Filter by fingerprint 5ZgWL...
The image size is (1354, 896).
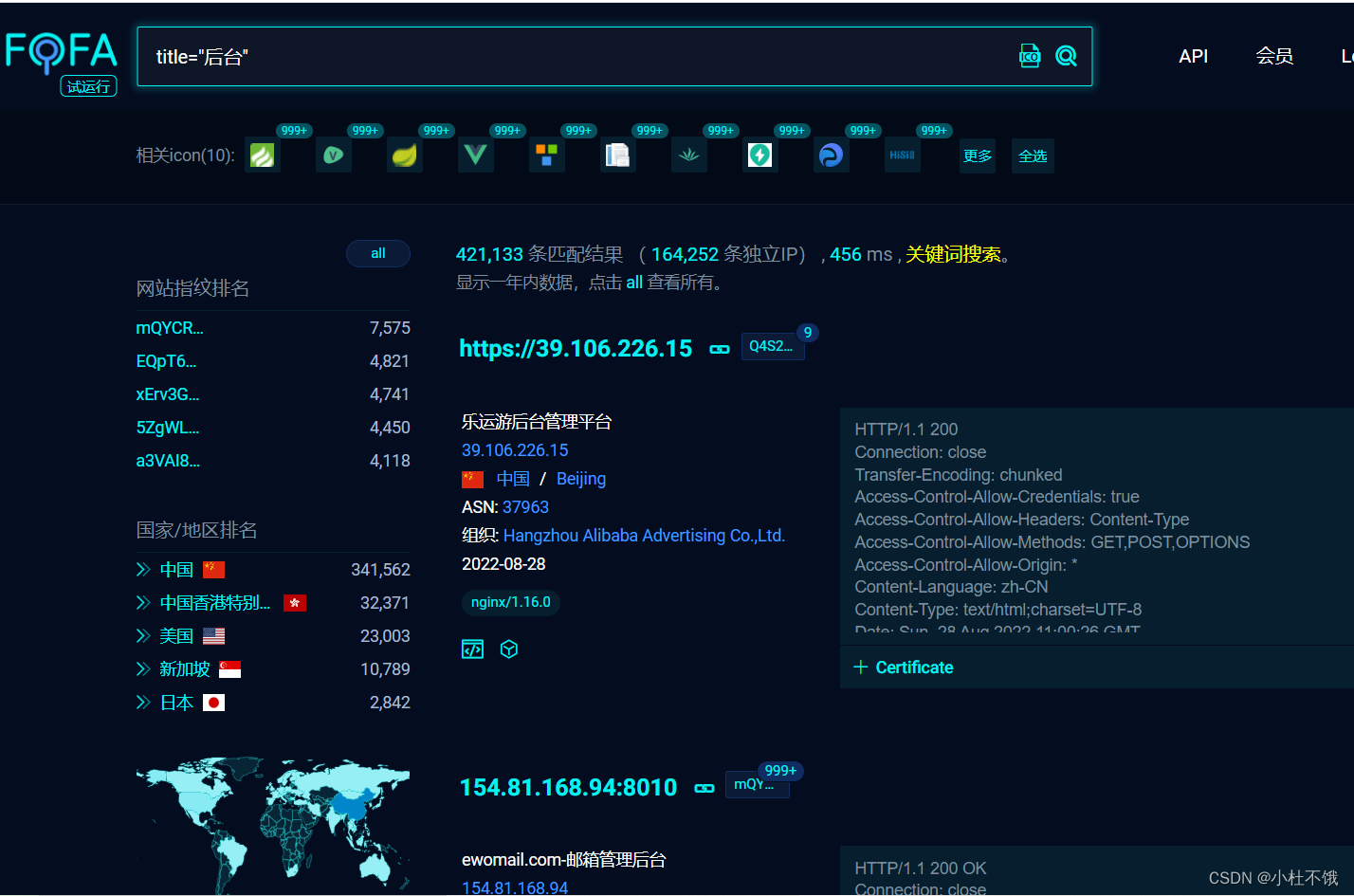pyautogui.click(x=168, y=428)
